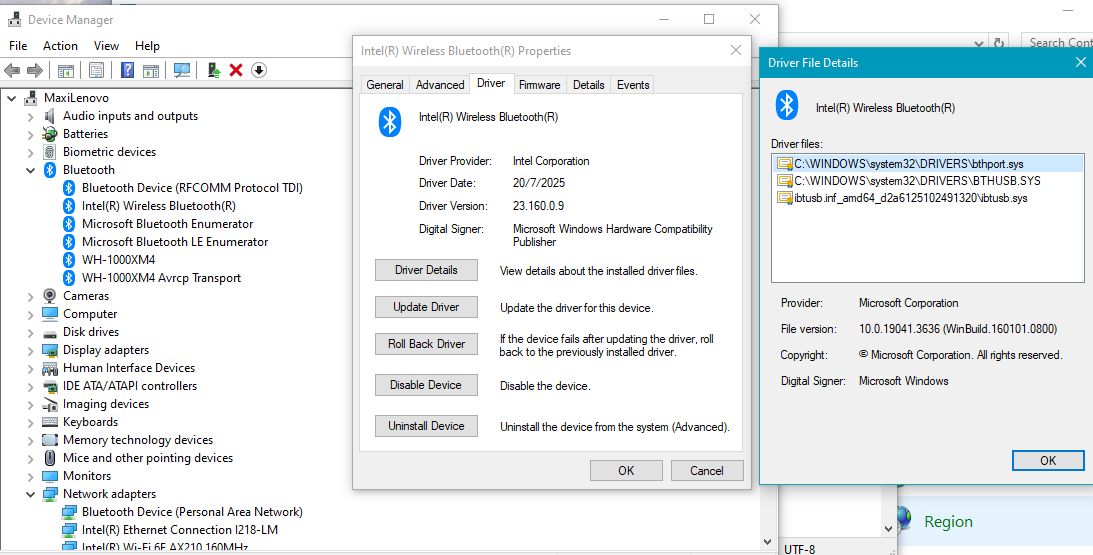
Task: Expand the Cameras node
Action: (31, 296)
